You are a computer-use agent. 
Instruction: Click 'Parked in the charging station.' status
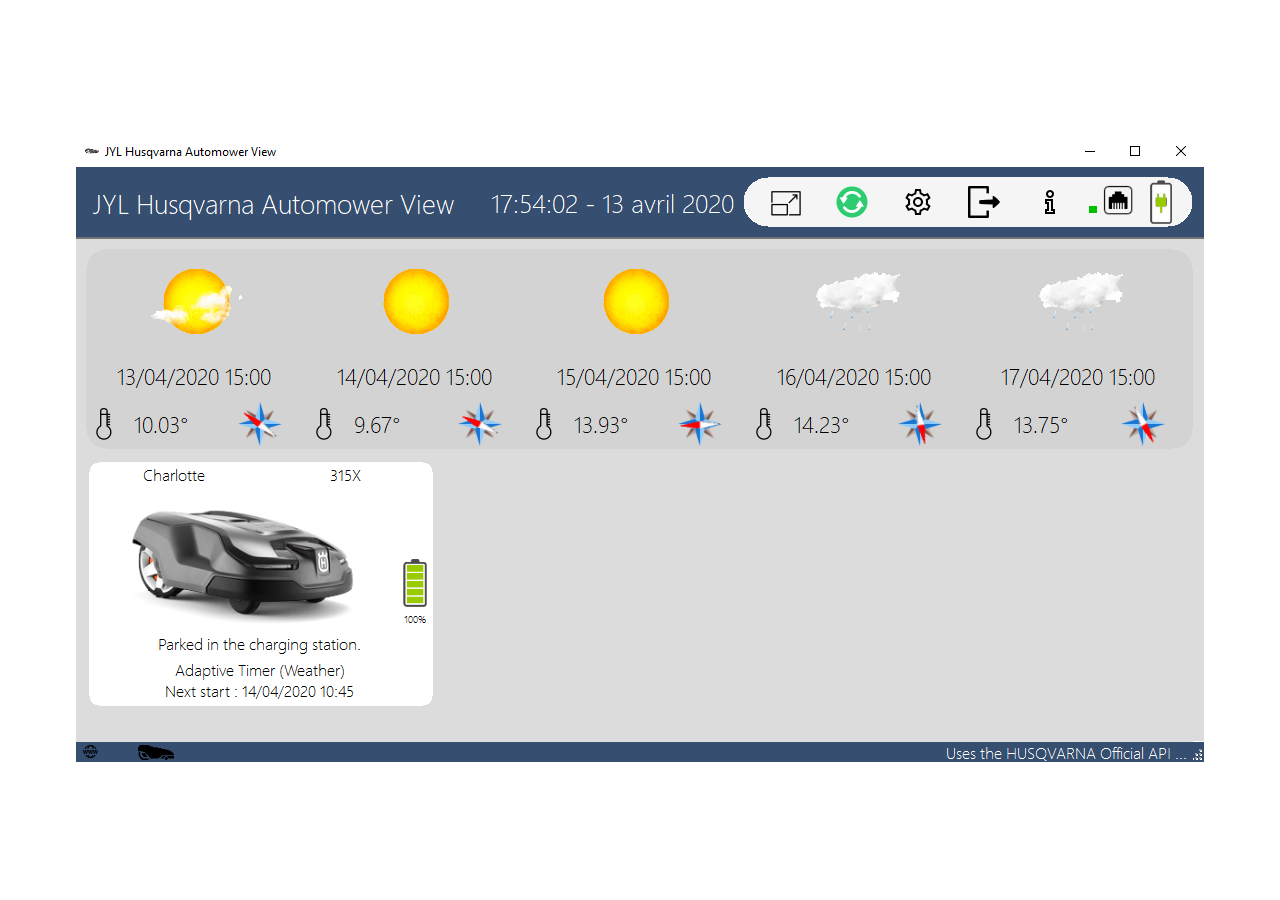[259, 645]
